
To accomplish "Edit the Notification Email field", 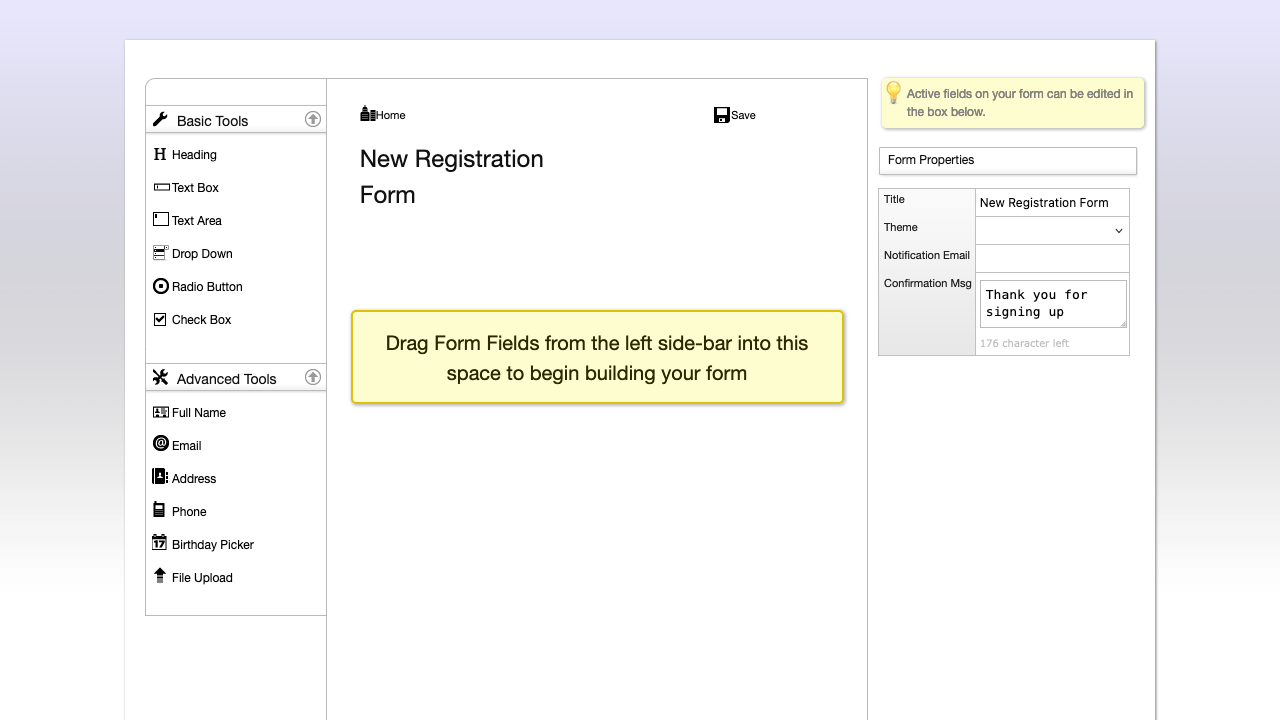I will coord(1052,258).
